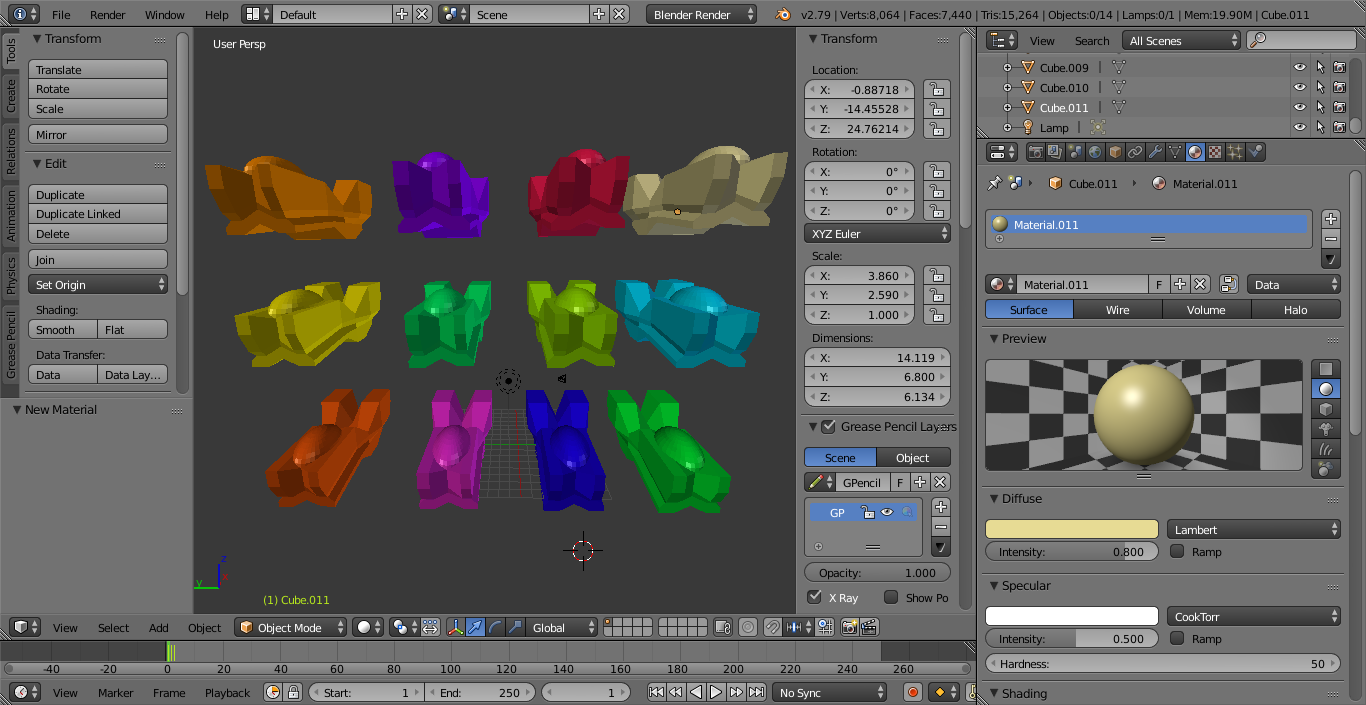This screenshot has height=705, width=1366.
Task: Open the Texture properties tab (checker icon)
Action: 1215,152
